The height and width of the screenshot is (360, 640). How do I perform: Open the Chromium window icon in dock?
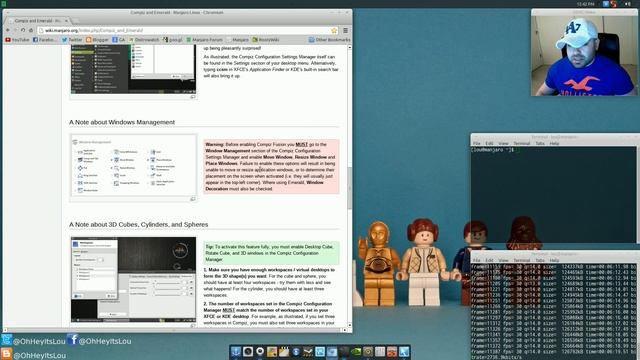point(332,351)
